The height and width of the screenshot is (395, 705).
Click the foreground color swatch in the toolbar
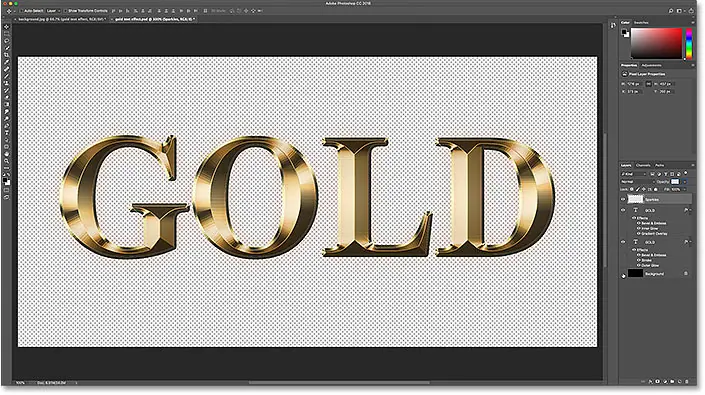point(5,180)
